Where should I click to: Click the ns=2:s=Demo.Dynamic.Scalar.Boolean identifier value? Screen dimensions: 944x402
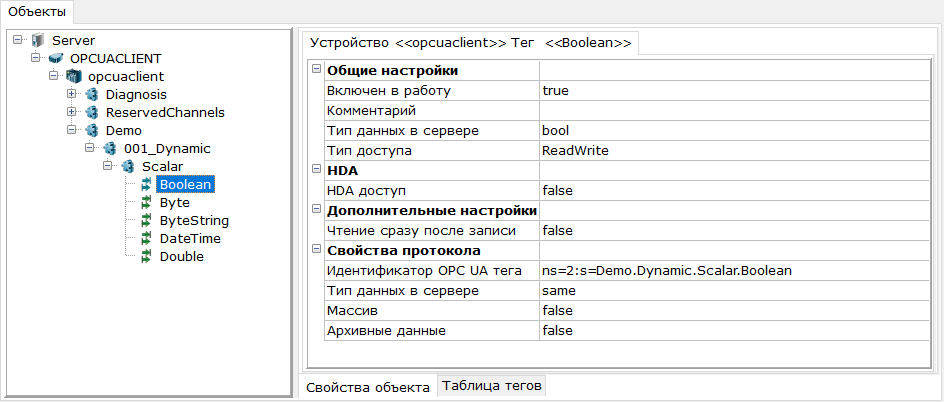click(x=734, y=271)
